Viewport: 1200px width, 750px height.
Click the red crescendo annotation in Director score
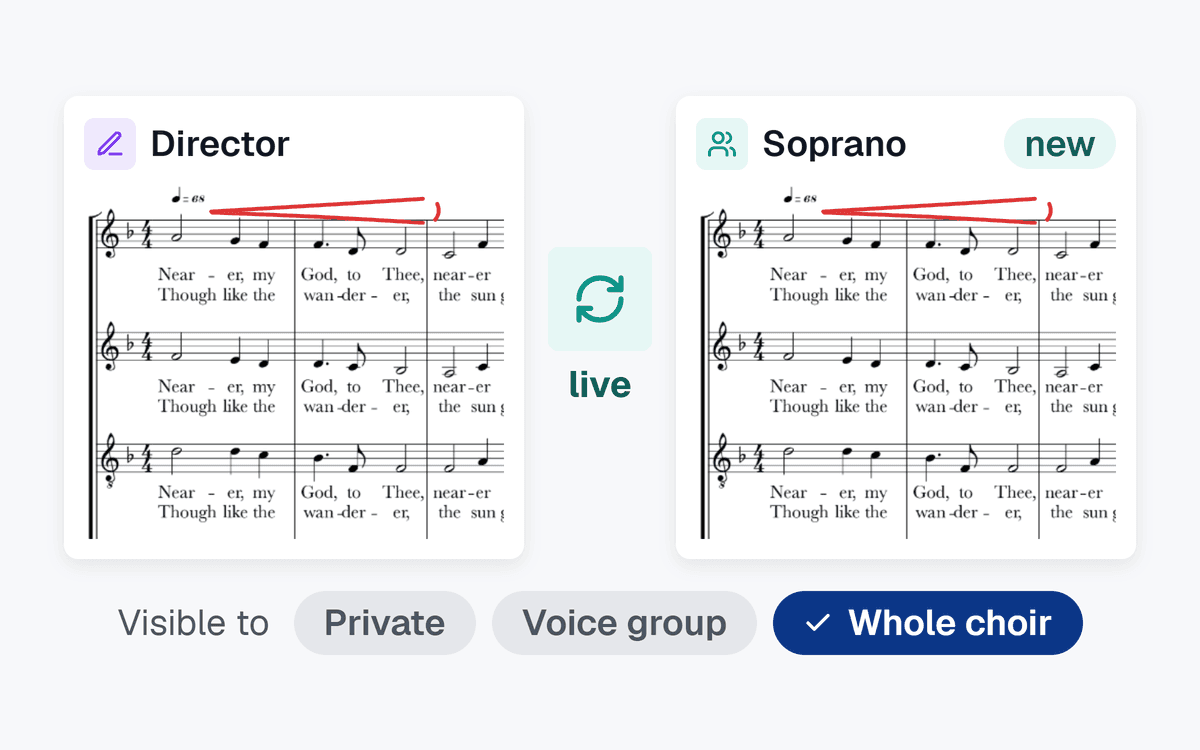(324, 211)
